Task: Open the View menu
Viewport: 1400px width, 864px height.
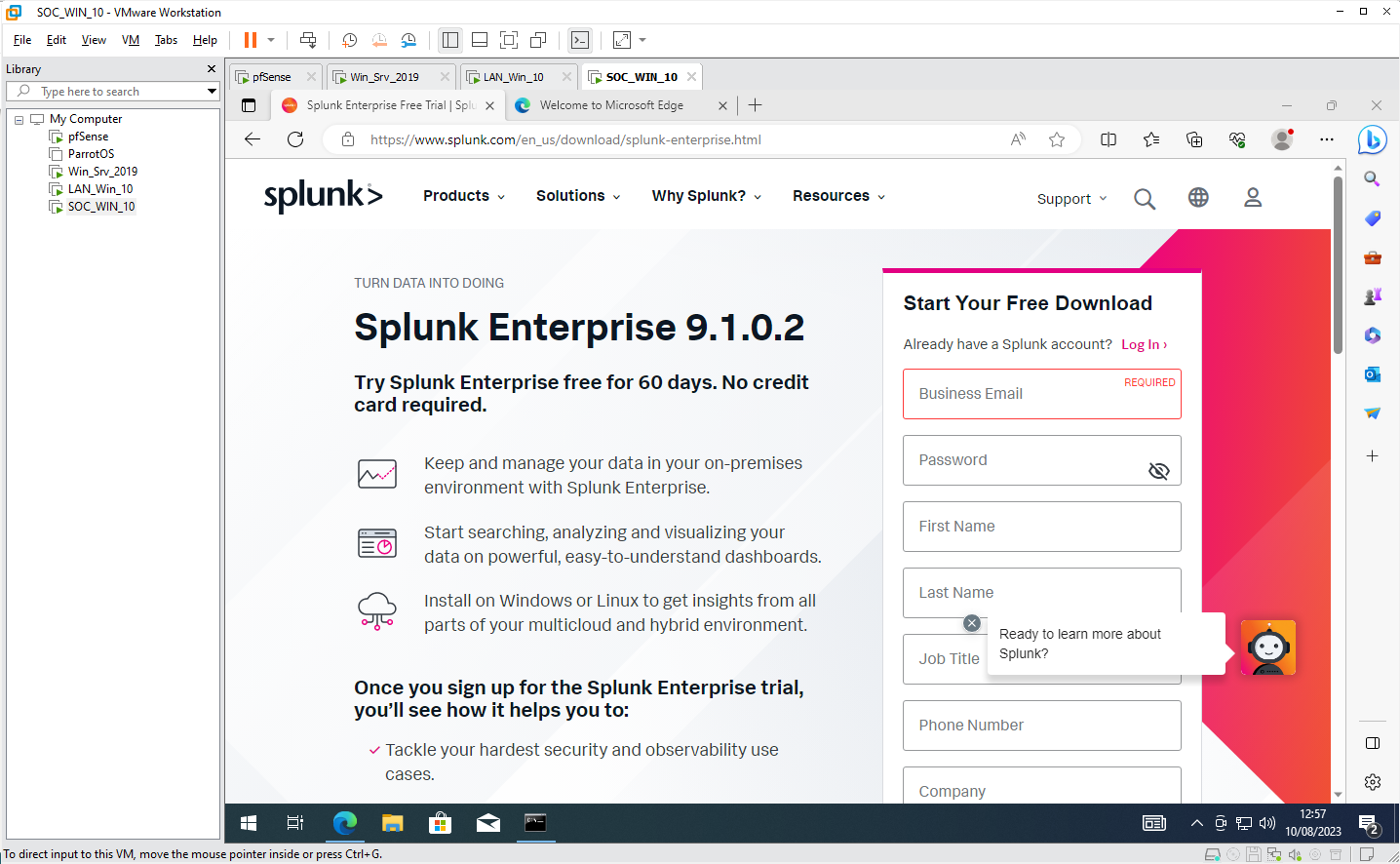Action: [x=94, y=40]
